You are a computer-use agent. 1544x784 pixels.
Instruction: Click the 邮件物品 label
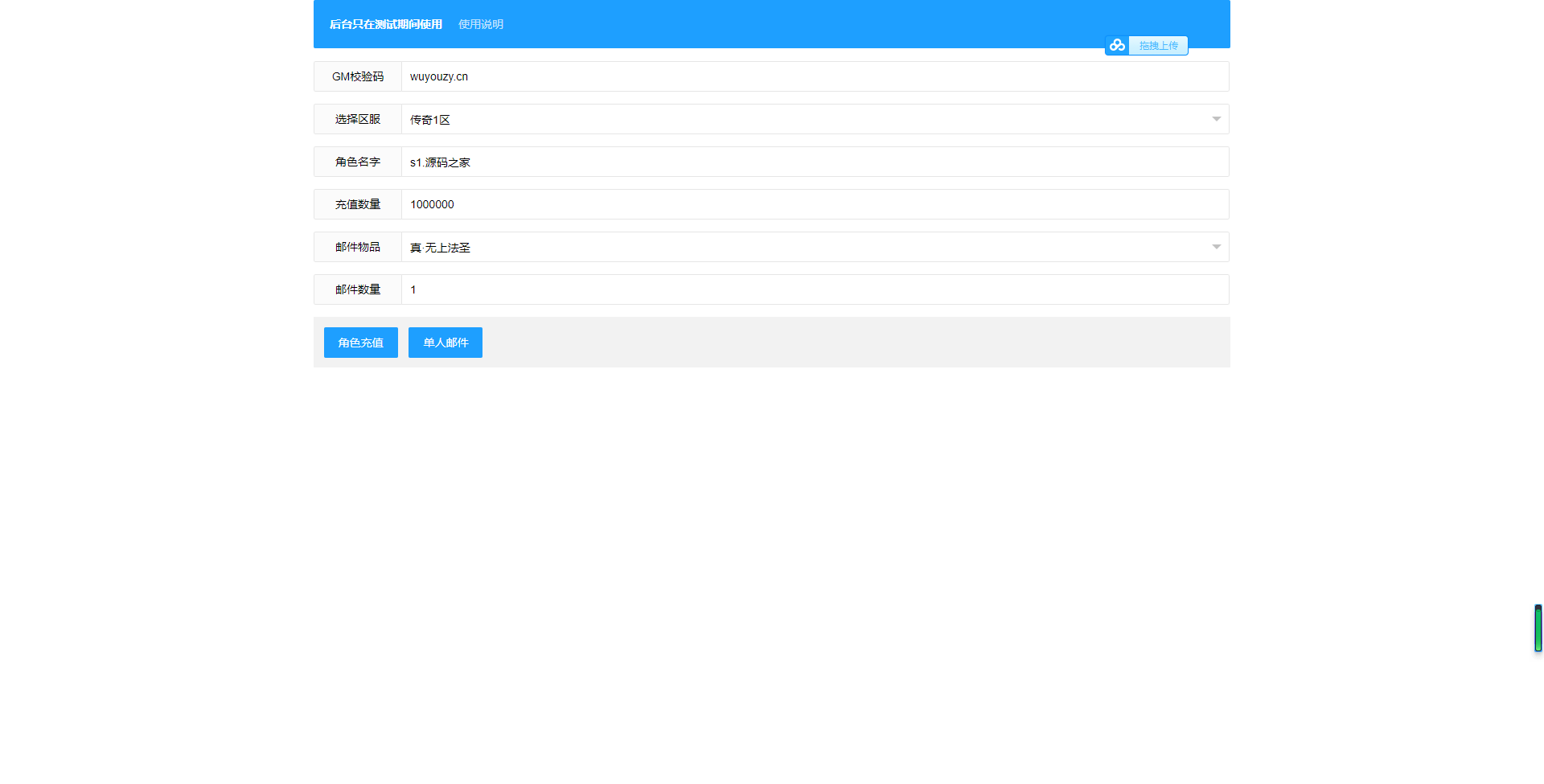pos(358,247)
